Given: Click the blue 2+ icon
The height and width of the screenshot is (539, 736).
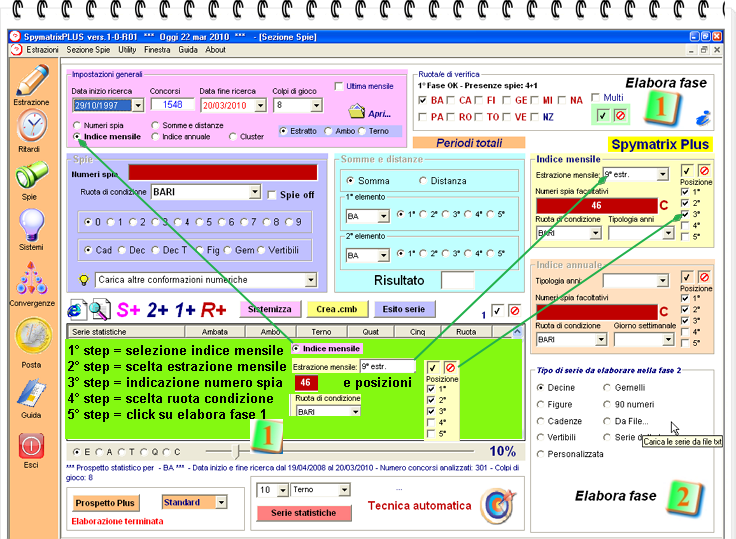Looking at the screenshot, I should point(157,310).
